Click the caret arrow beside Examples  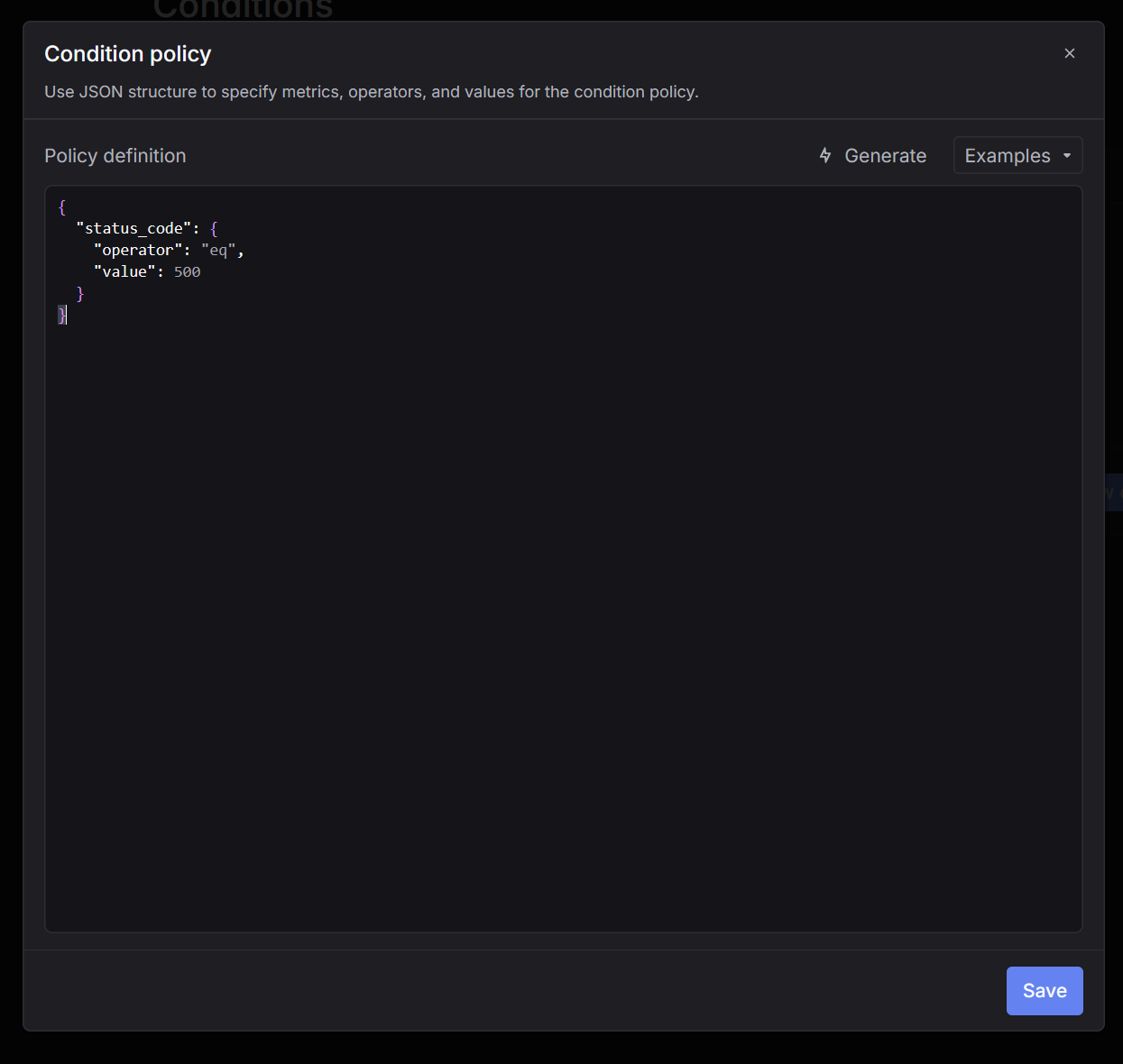click(1067, 155)
